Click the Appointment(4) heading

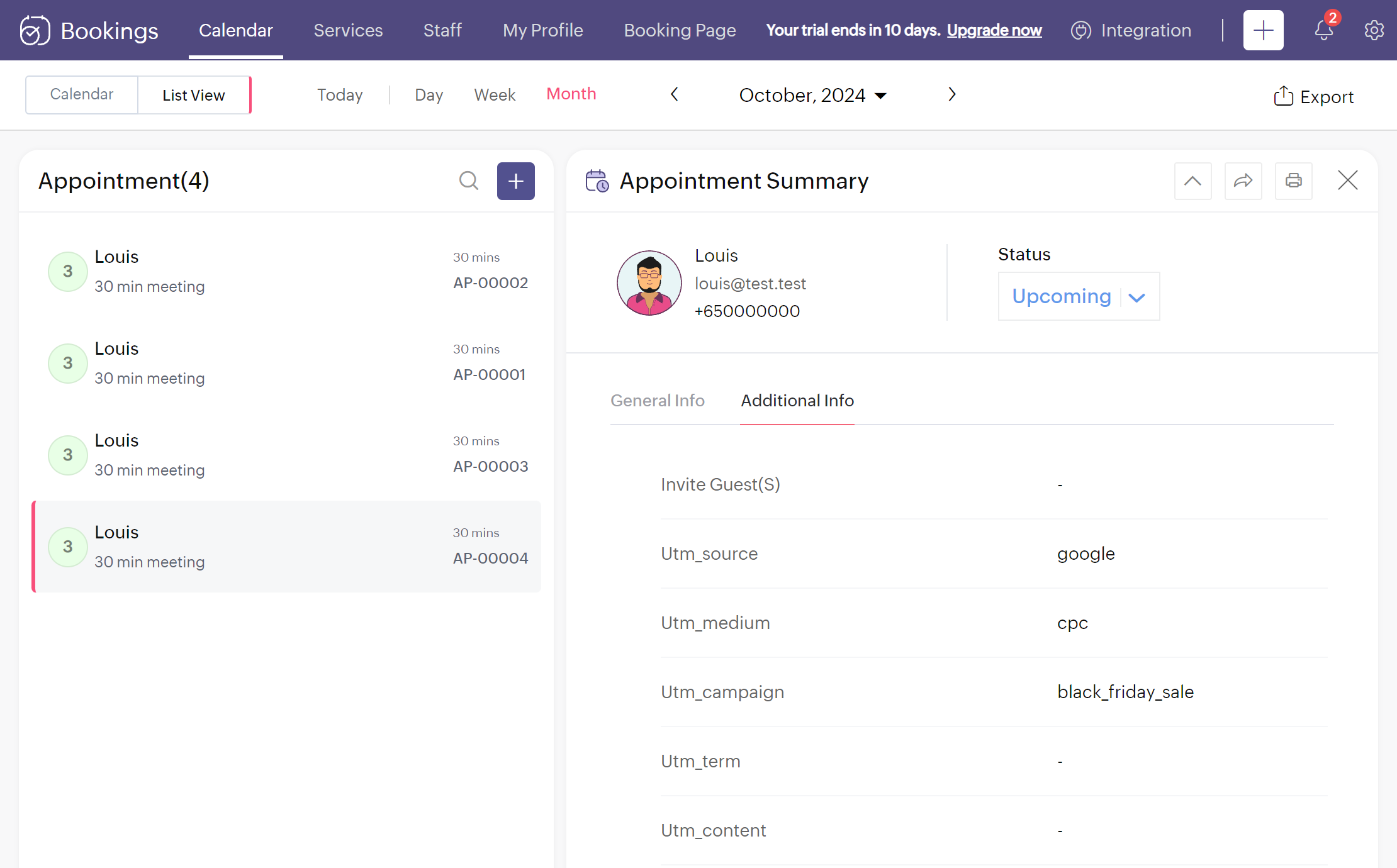[x=124, y=181]
